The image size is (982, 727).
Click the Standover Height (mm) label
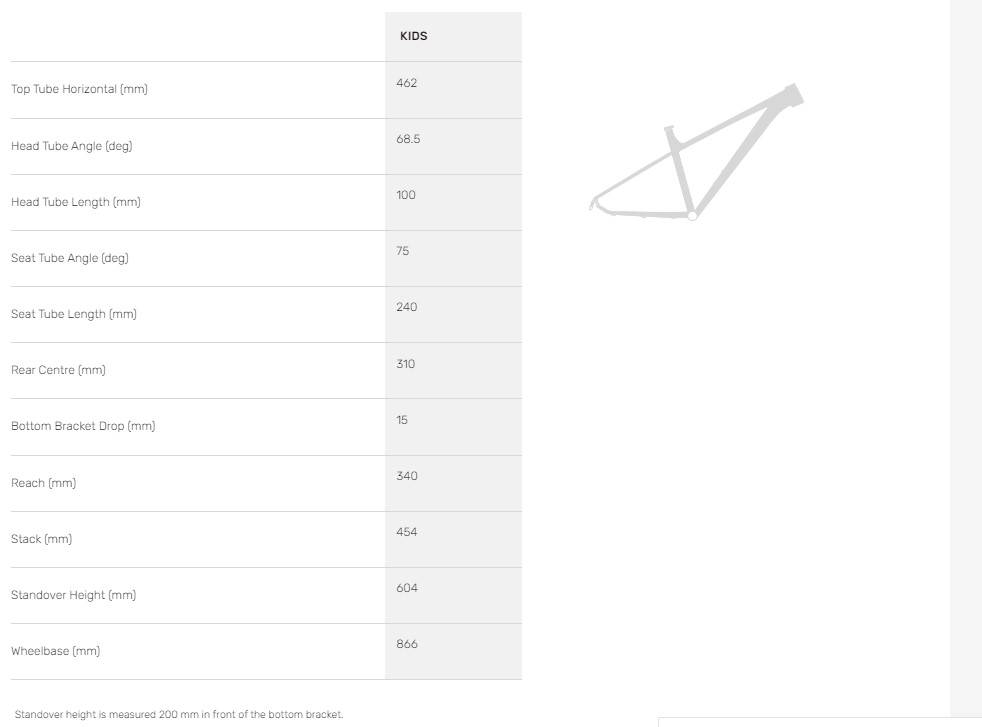(73, 595)
